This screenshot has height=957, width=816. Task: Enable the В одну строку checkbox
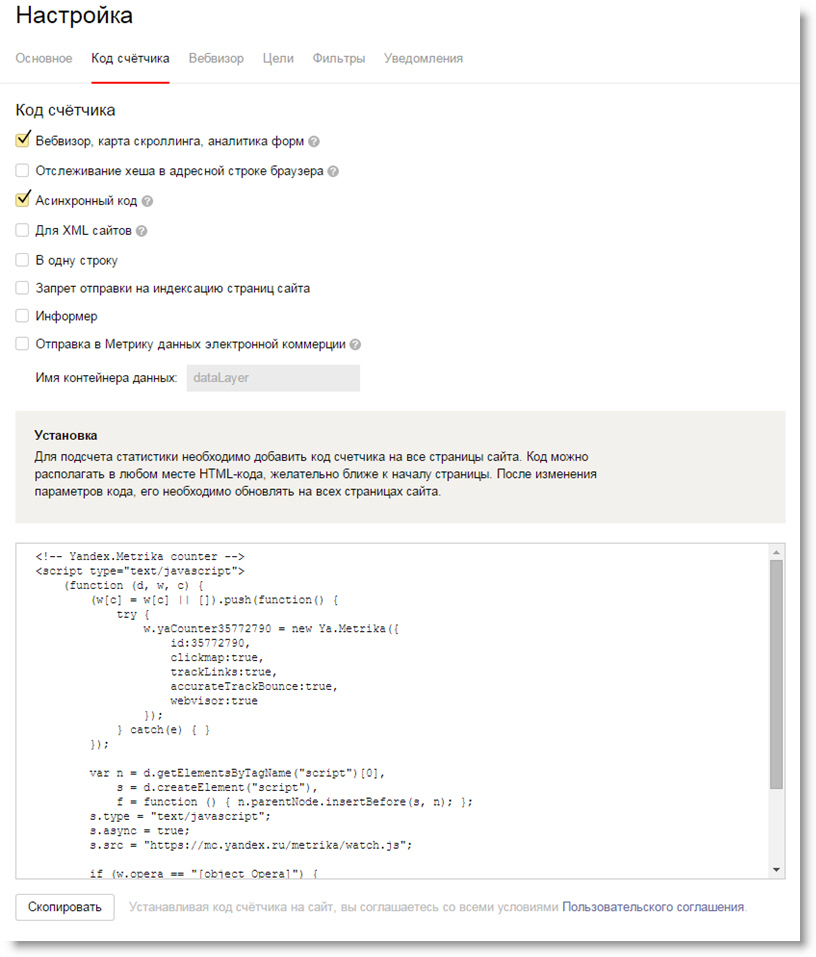(23, 260)
